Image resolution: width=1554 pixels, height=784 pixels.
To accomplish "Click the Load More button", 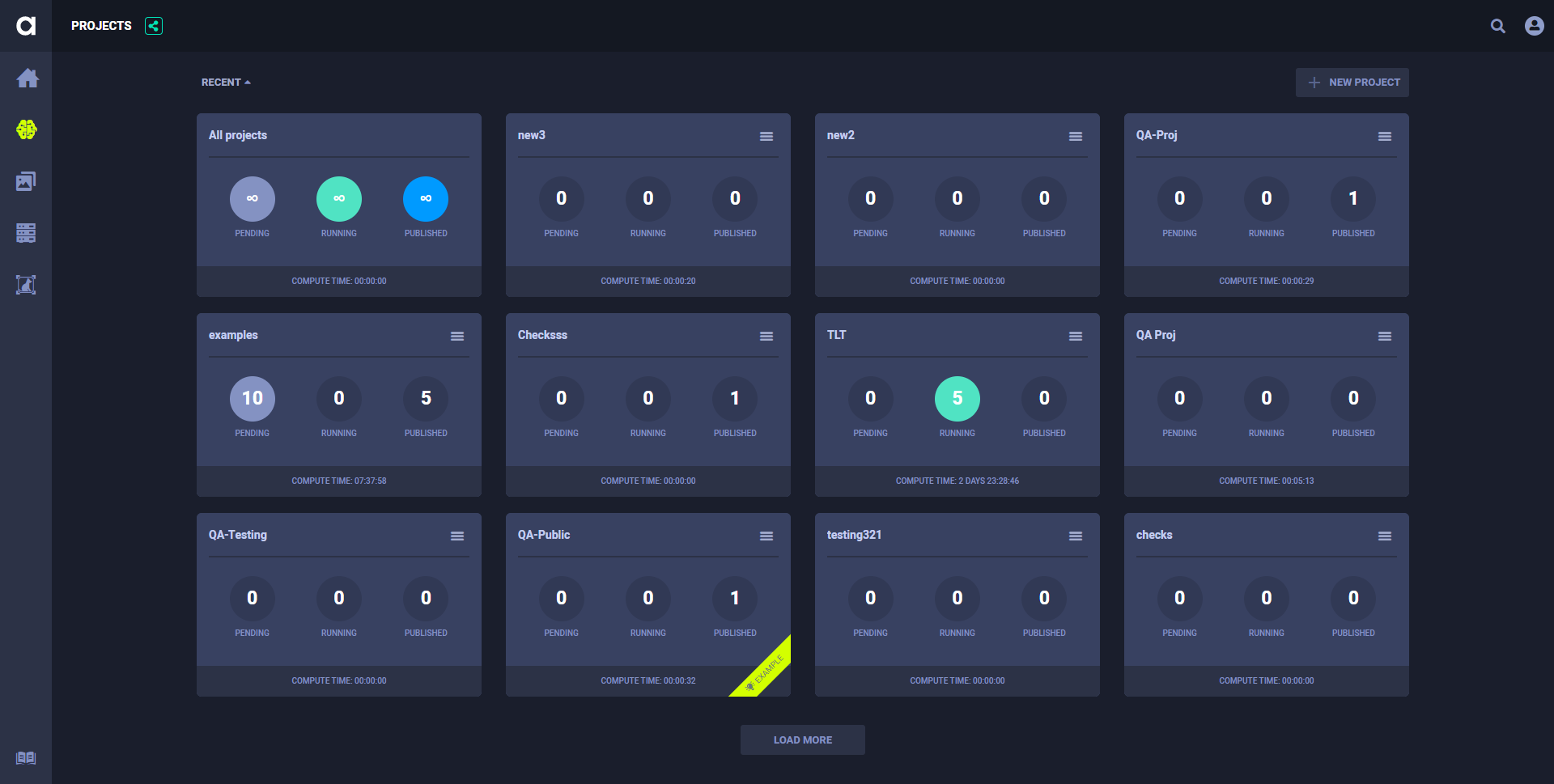I will pos(802,740).
